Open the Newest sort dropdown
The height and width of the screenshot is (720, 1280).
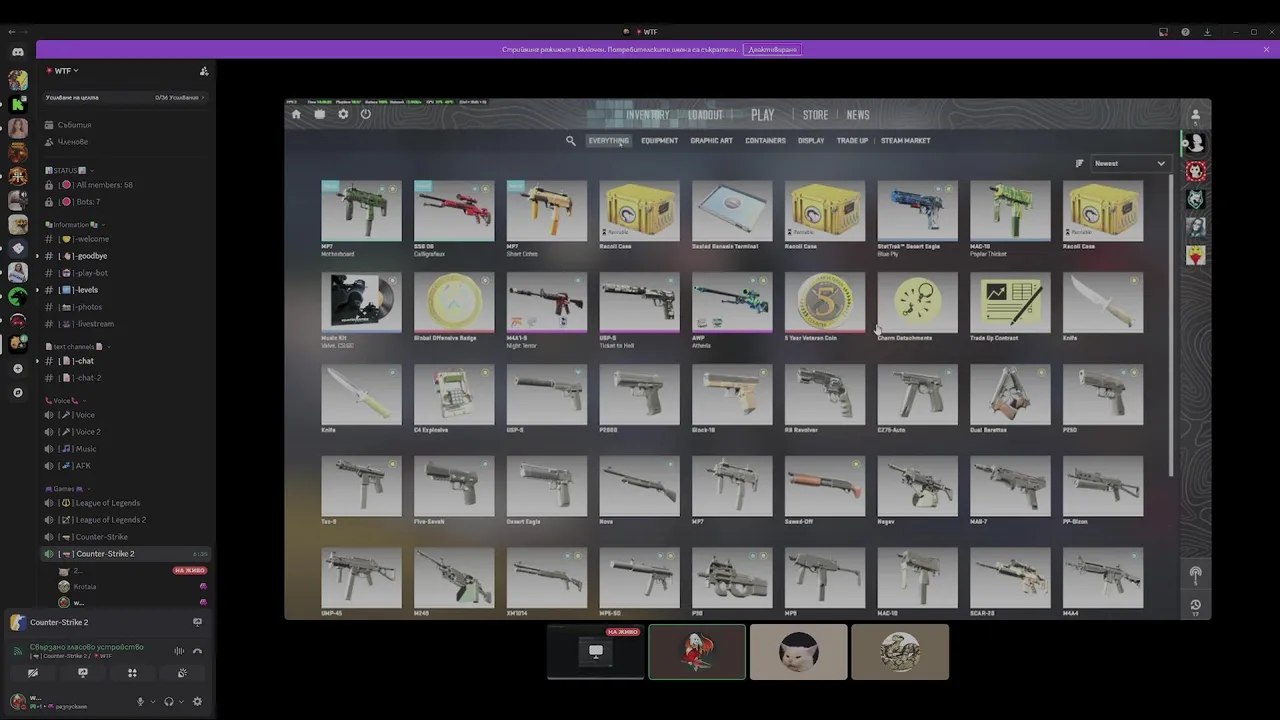tap(1130, 163)
